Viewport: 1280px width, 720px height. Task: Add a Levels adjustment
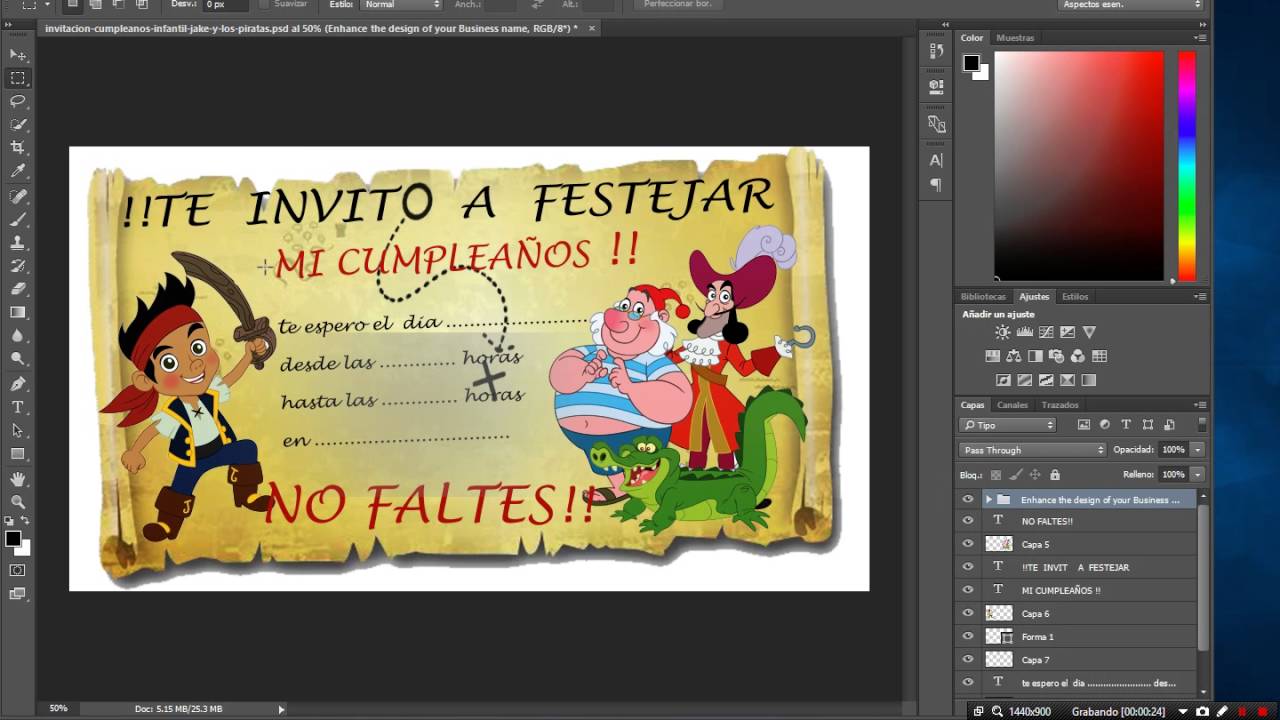[x=1025, y=332]
